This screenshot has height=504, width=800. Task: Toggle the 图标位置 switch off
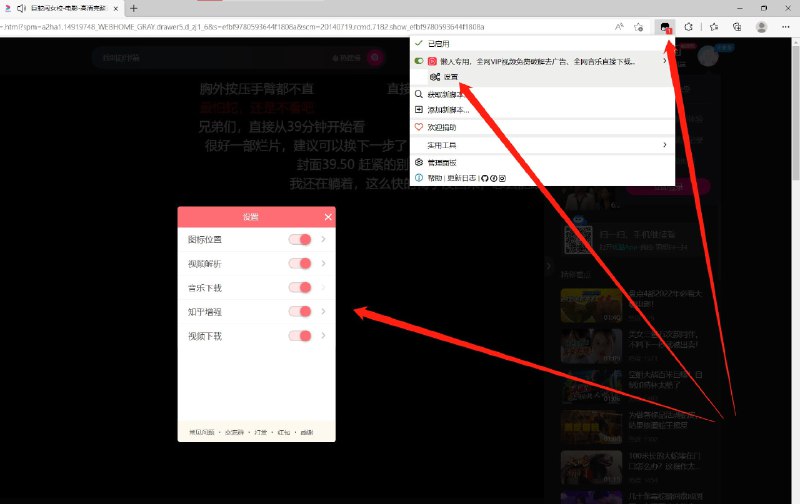300,240
